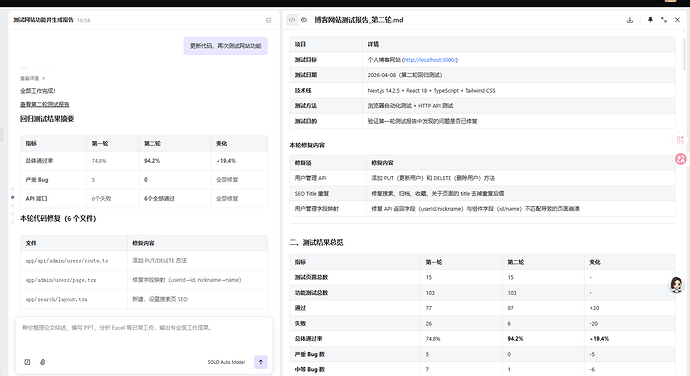Open the 查看第二轮测试报告 link
This screenshot has height=376, width=690.
44,104
